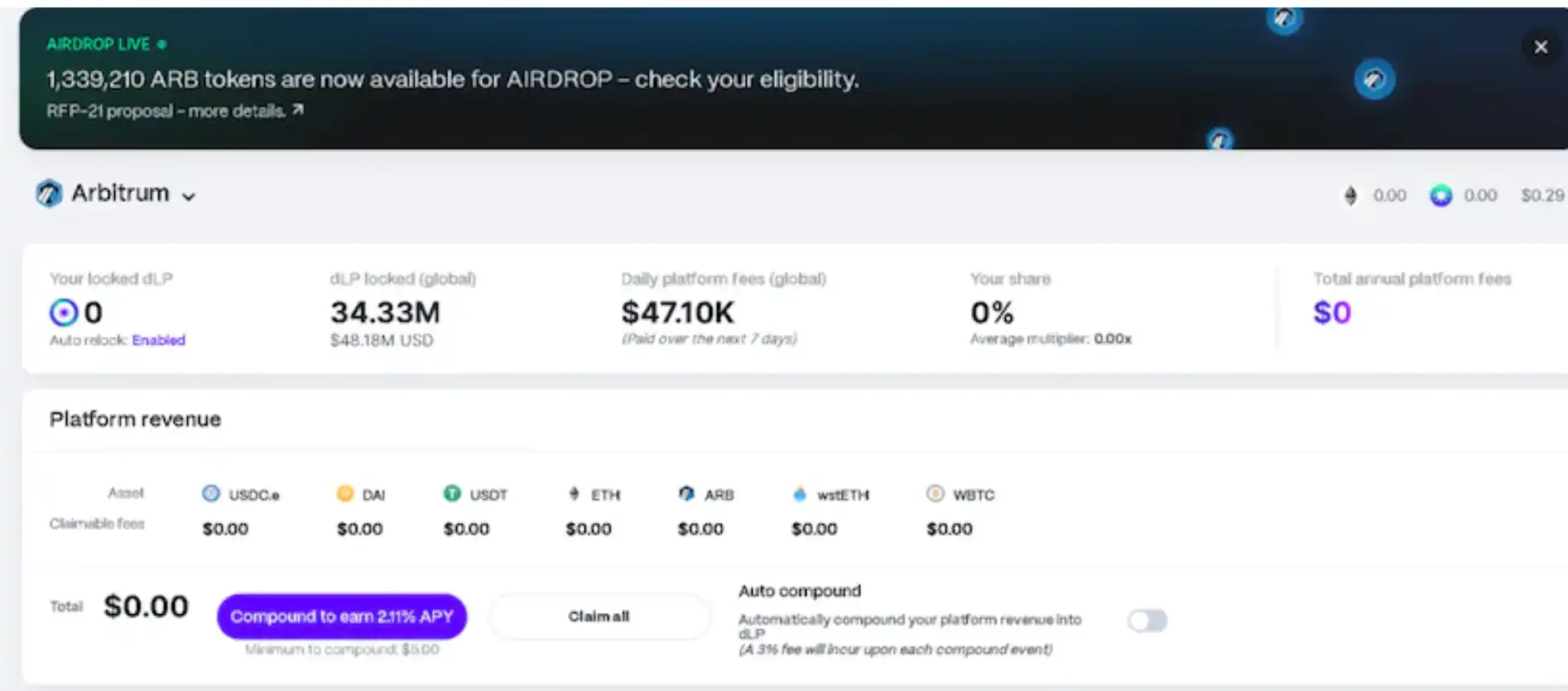This screenshot has width=1568, height=691.
Task: Click the DAI asset icon
Action: coord(345,493)
